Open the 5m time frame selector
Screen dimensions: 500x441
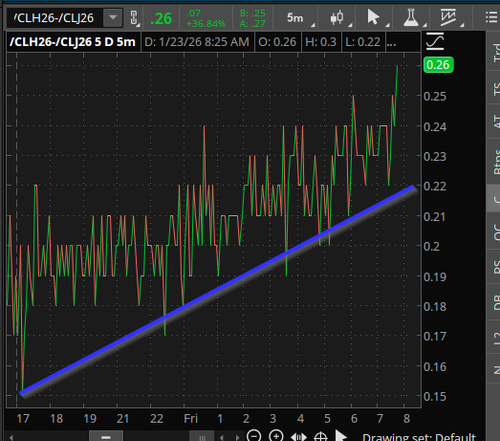point(295,18)
